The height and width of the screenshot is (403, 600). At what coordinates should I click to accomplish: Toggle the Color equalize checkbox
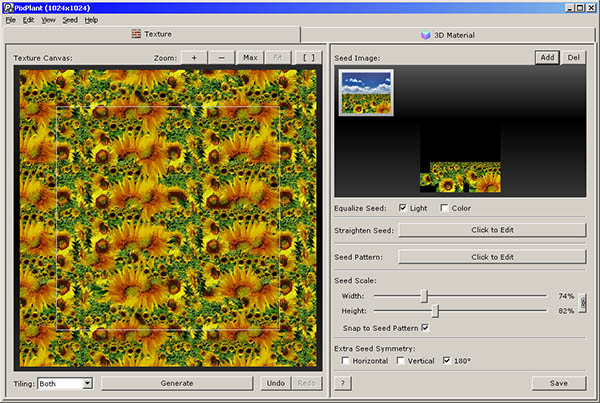445,208
